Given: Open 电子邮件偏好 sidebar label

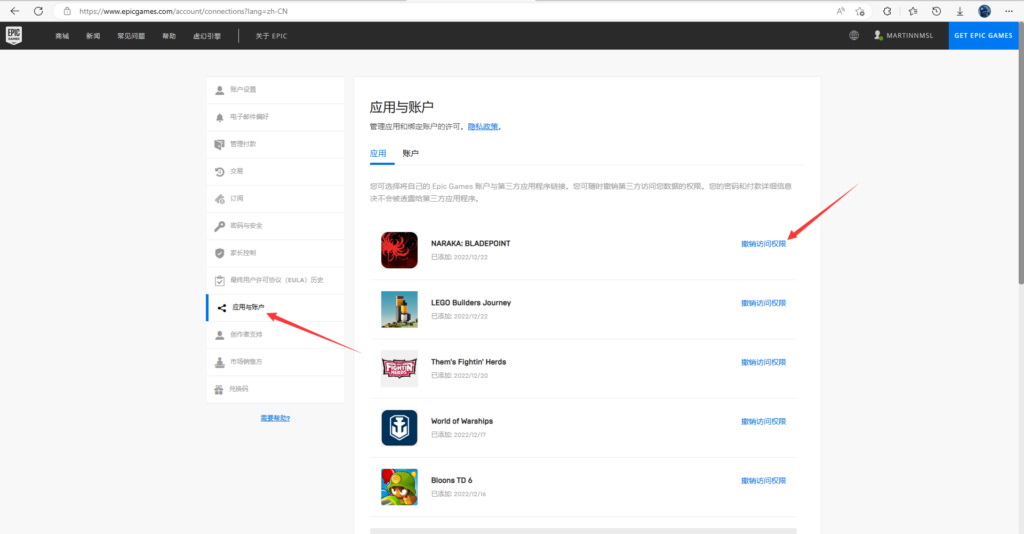Looking at the screenshot, I should (x=249, y=117).
